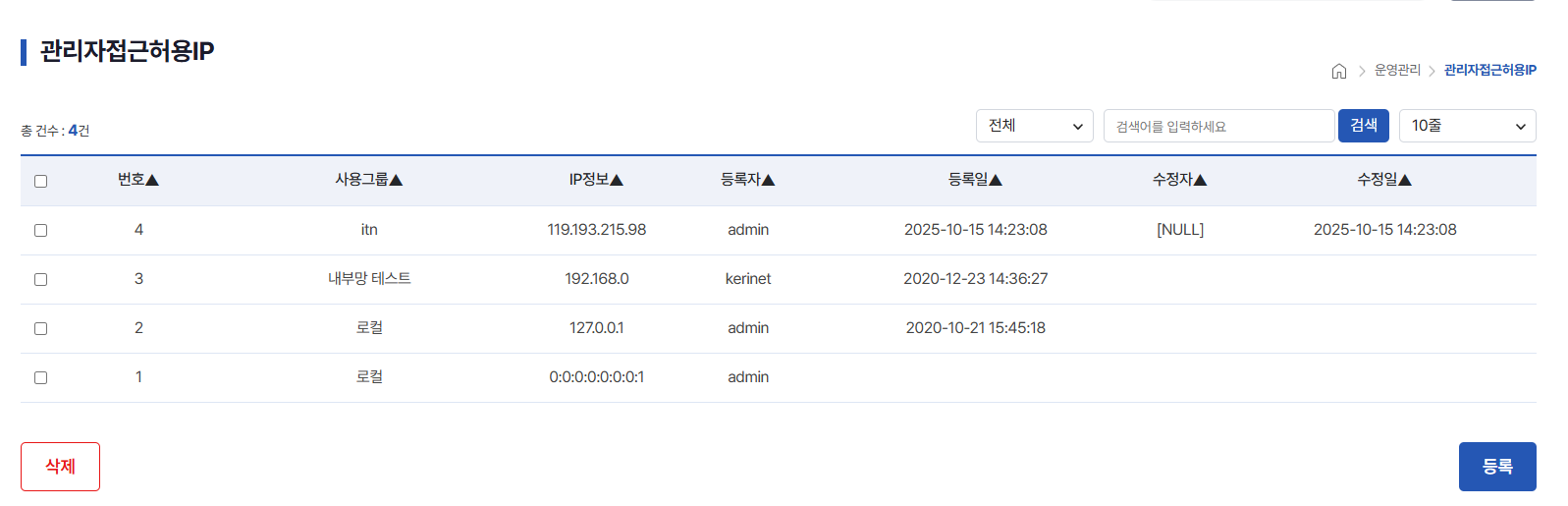Screen dimensions: 1568x506
Task: Select the 내부망 테스트 row checkbox
Action: coord(40,279)
